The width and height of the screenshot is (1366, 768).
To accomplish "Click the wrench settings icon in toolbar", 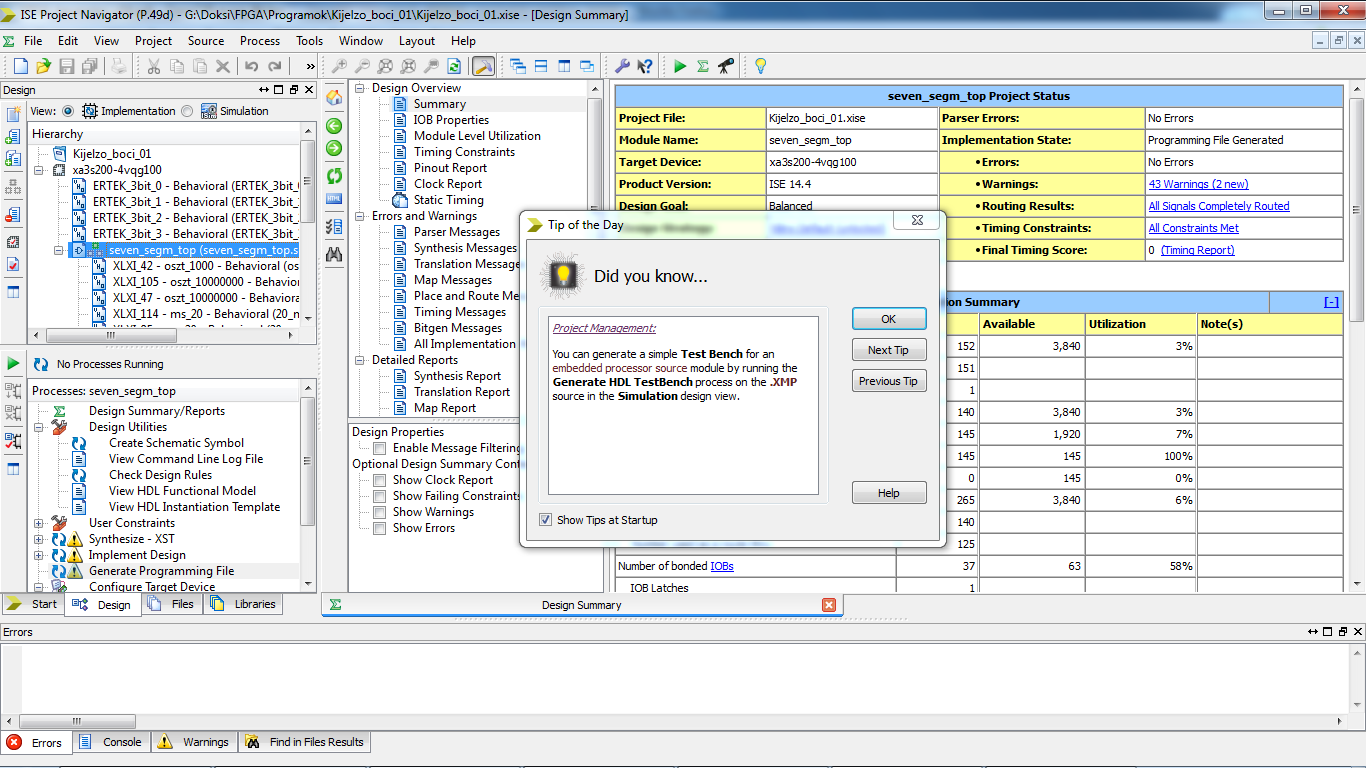I will tap(621, 66).
